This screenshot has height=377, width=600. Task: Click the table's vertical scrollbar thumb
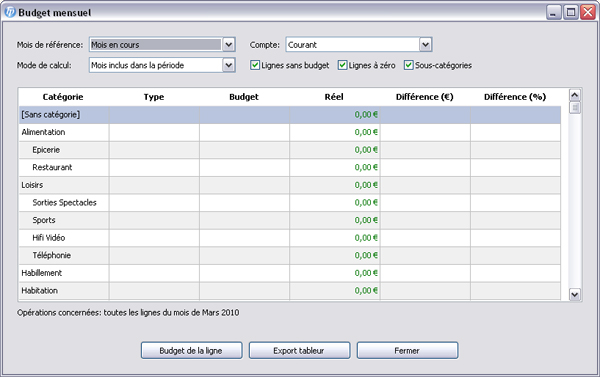(x=575, y=107)
